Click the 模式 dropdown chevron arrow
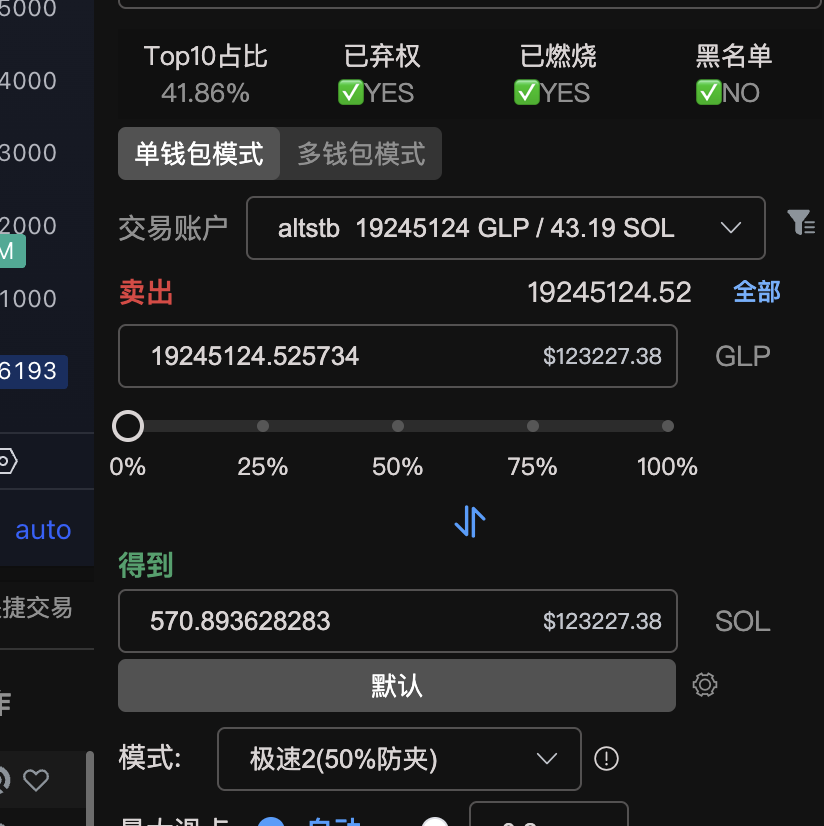This screenshot has height=826, width=824. coord(547,759)
